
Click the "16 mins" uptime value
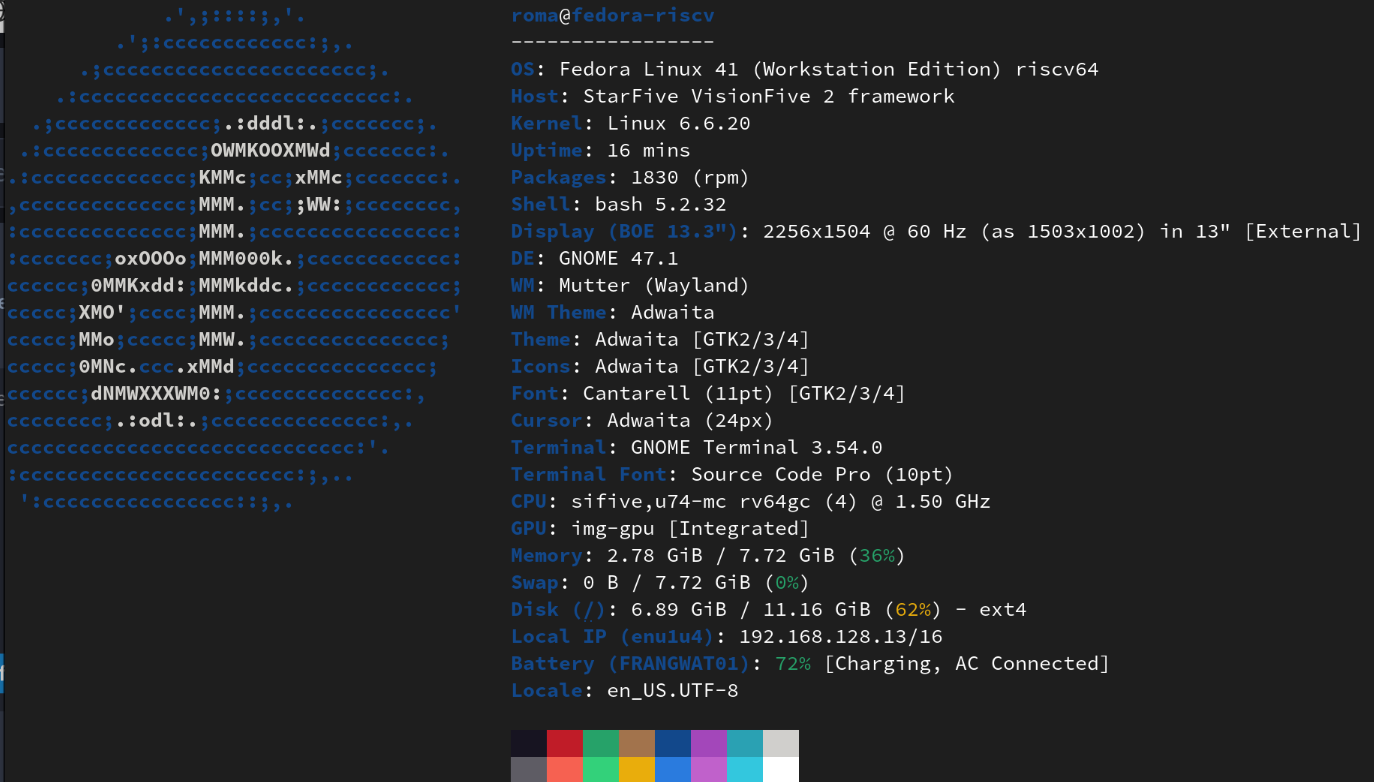(648, 150)
